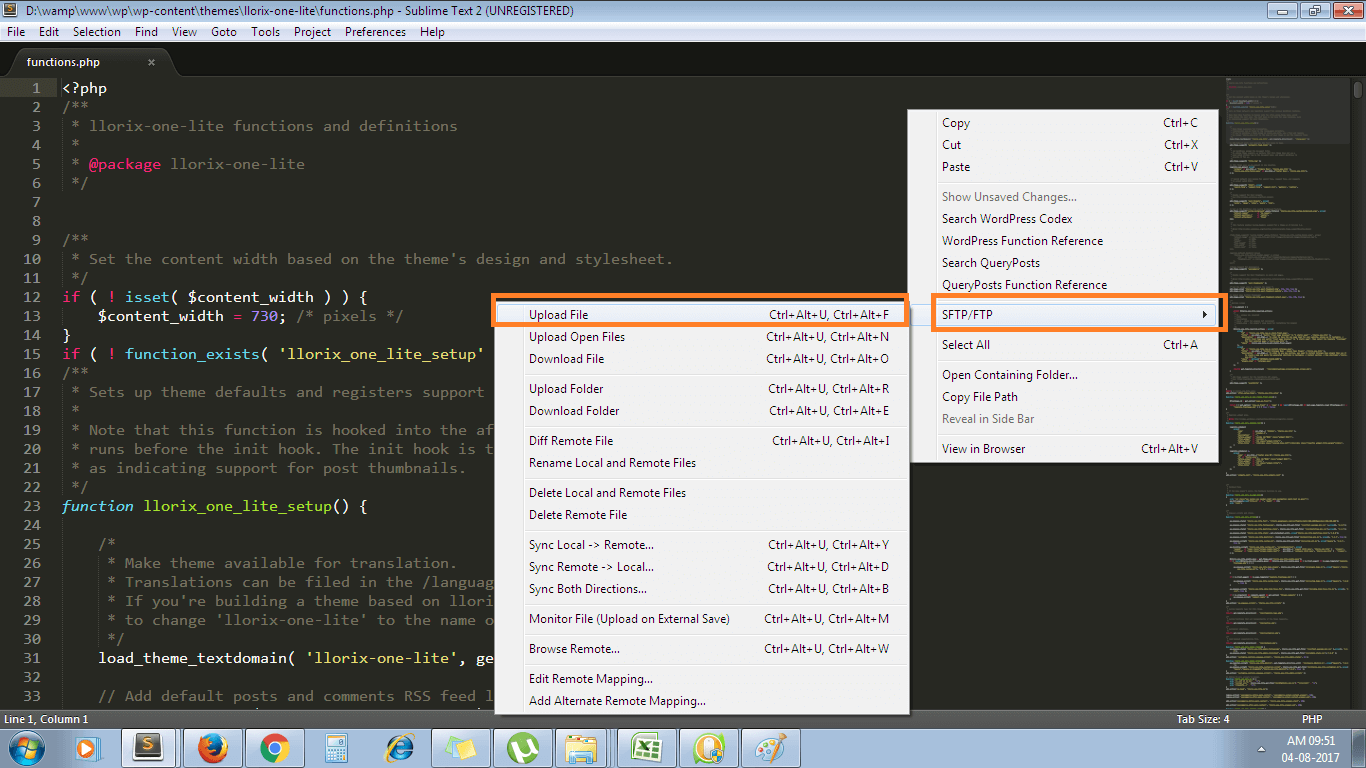Open Windows Explorer folder icon in taskbar
Screen dimensions: 1366x768
point(582,748)
